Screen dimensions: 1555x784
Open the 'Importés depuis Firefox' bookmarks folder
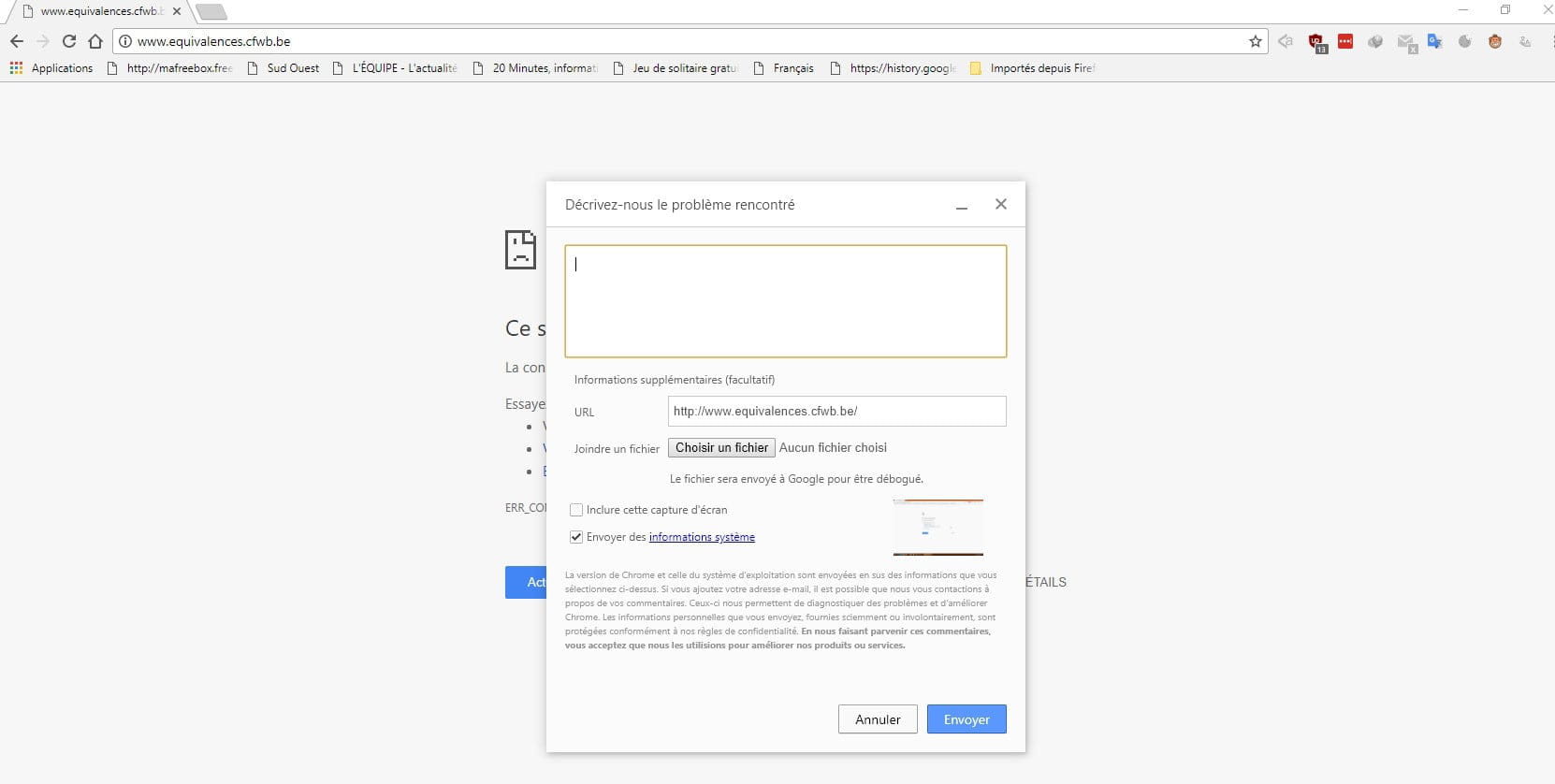pyautogui.click(x=1032, y=68)
